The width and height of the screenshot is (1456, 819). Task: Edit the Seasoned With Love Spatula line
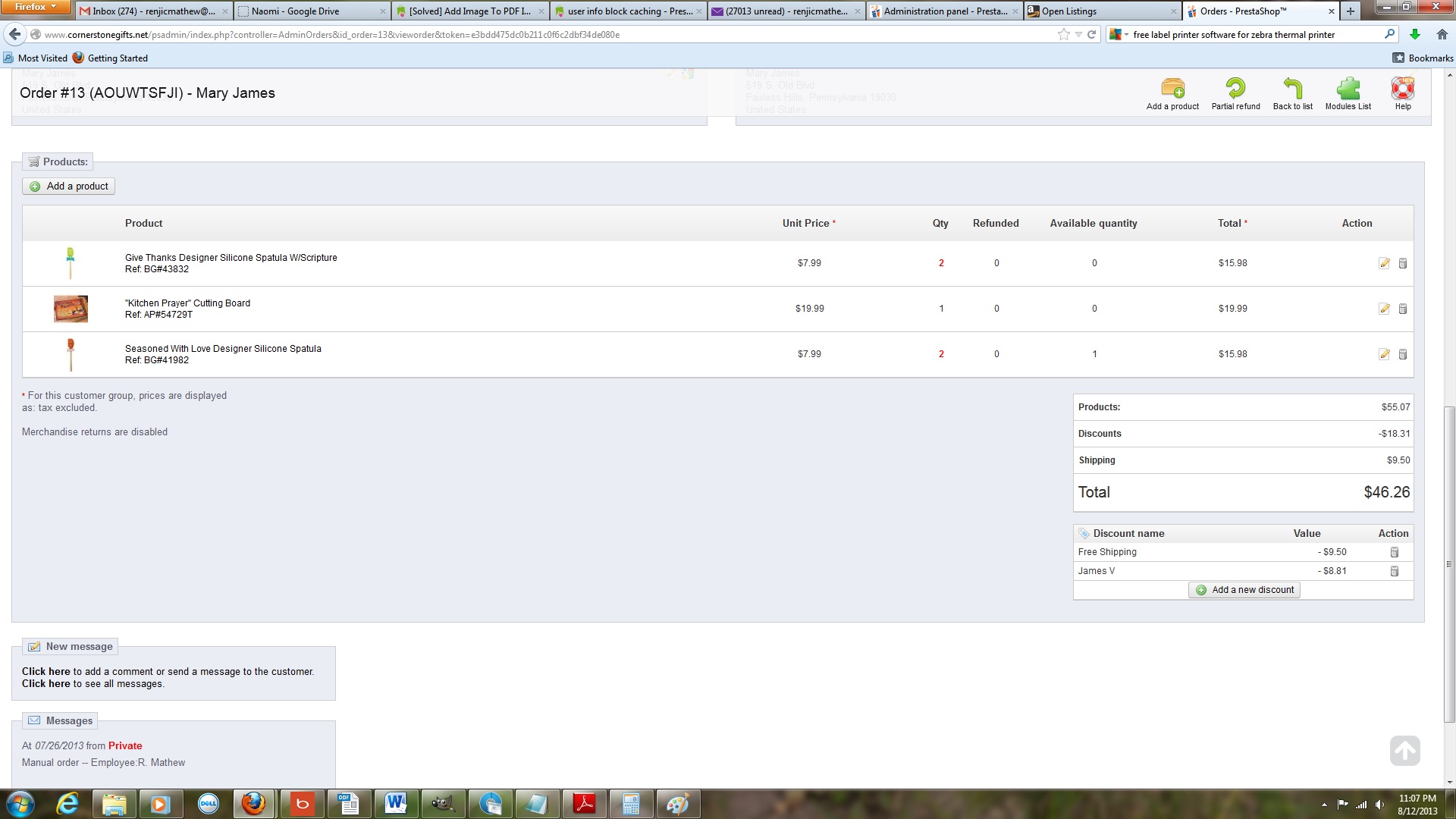tap(1384, 354)
